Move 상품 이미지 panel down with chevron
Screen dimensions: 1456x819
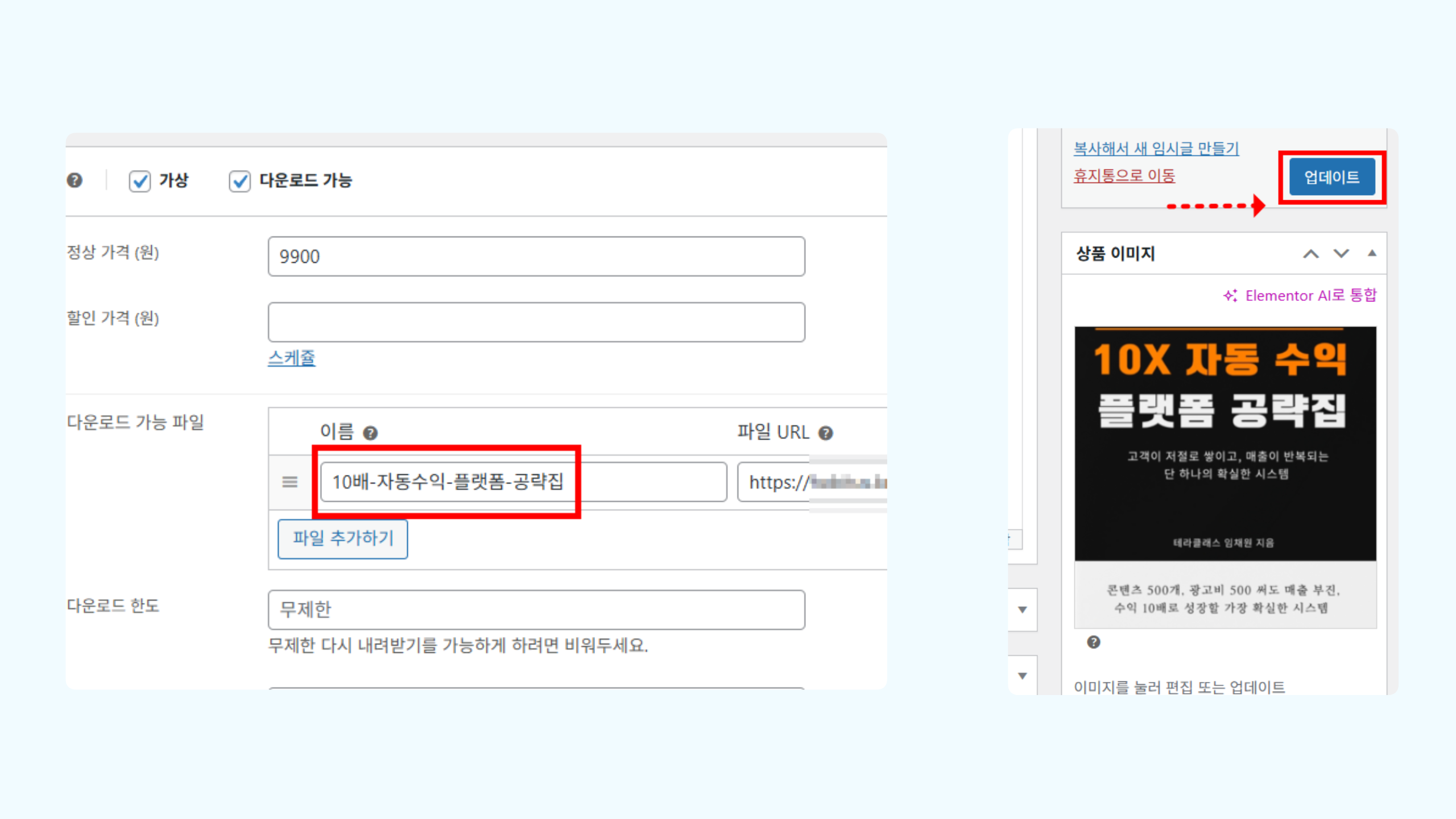1341,254
